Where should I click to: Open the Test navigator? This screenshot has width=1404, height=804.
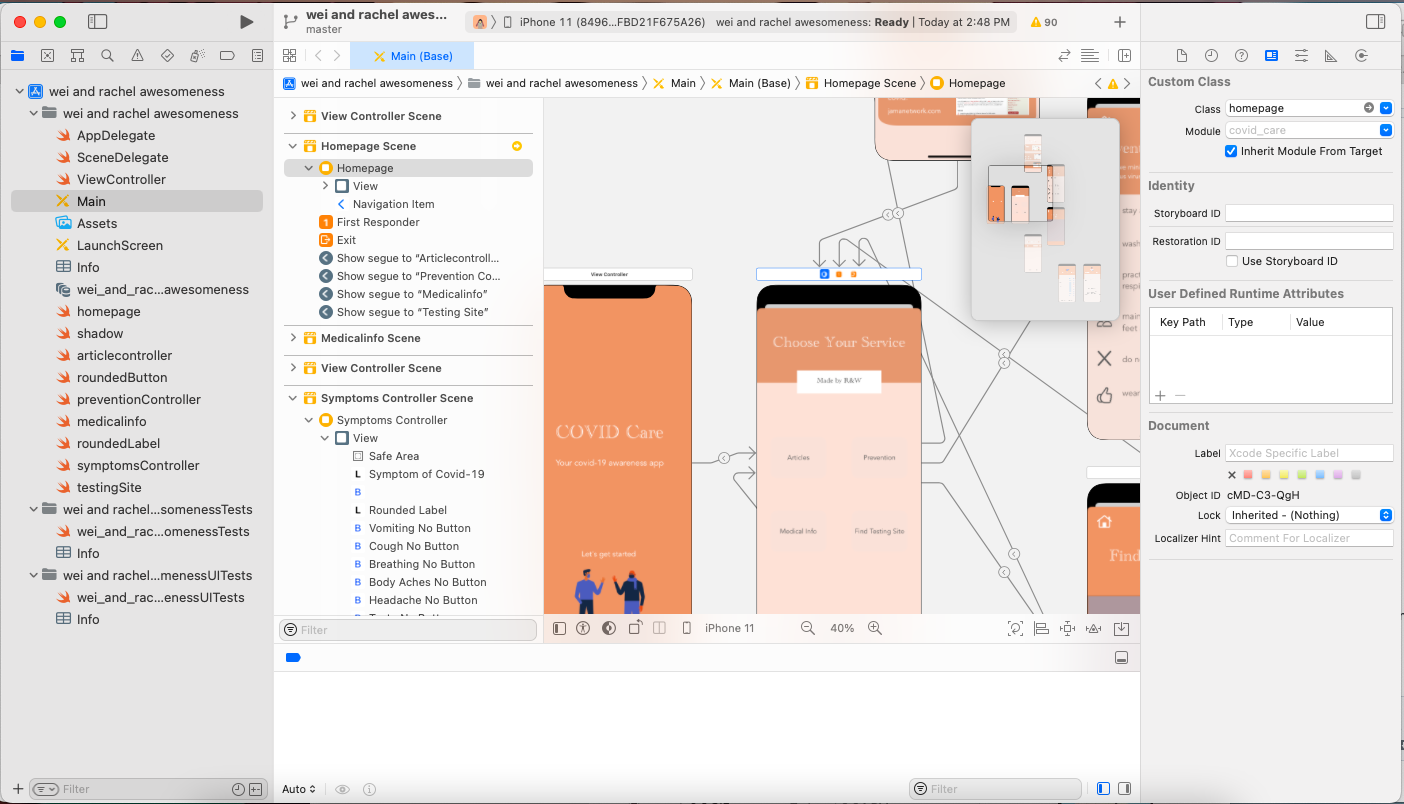coord(167,56)
